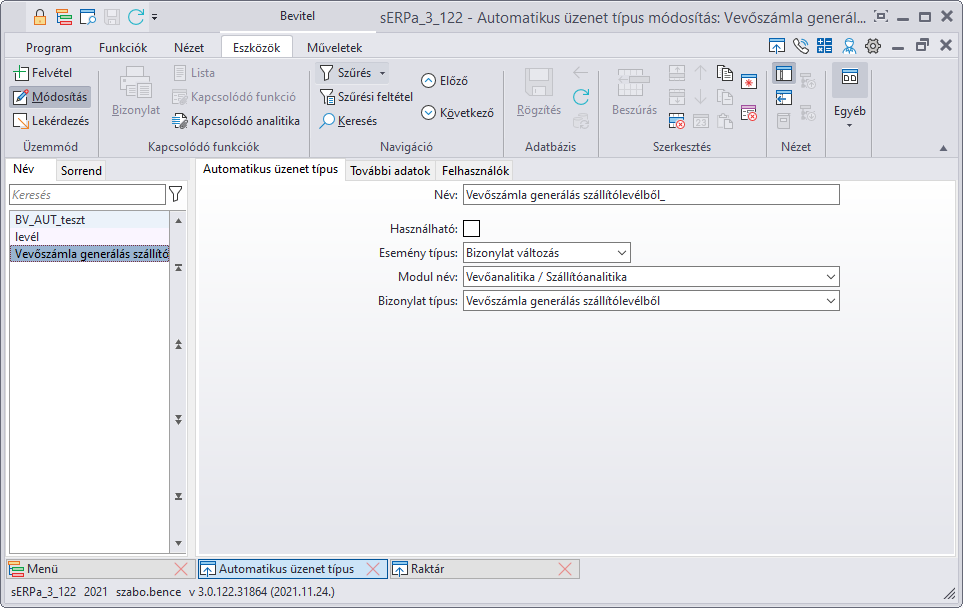Click the window search icon in quick access toolbar
The image size is (963, 608).
click(x=88, y=17)
